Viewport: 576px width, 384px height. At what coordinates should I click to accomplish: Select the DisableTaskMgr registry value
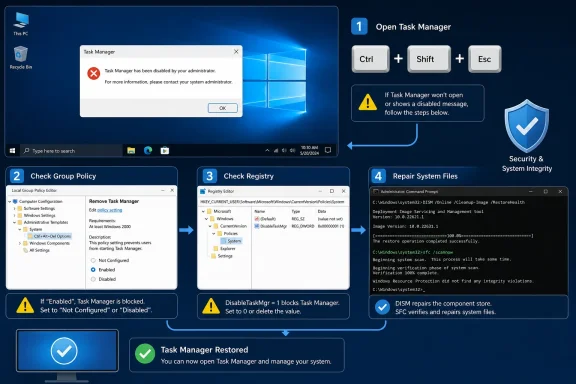tap(271, 226)
